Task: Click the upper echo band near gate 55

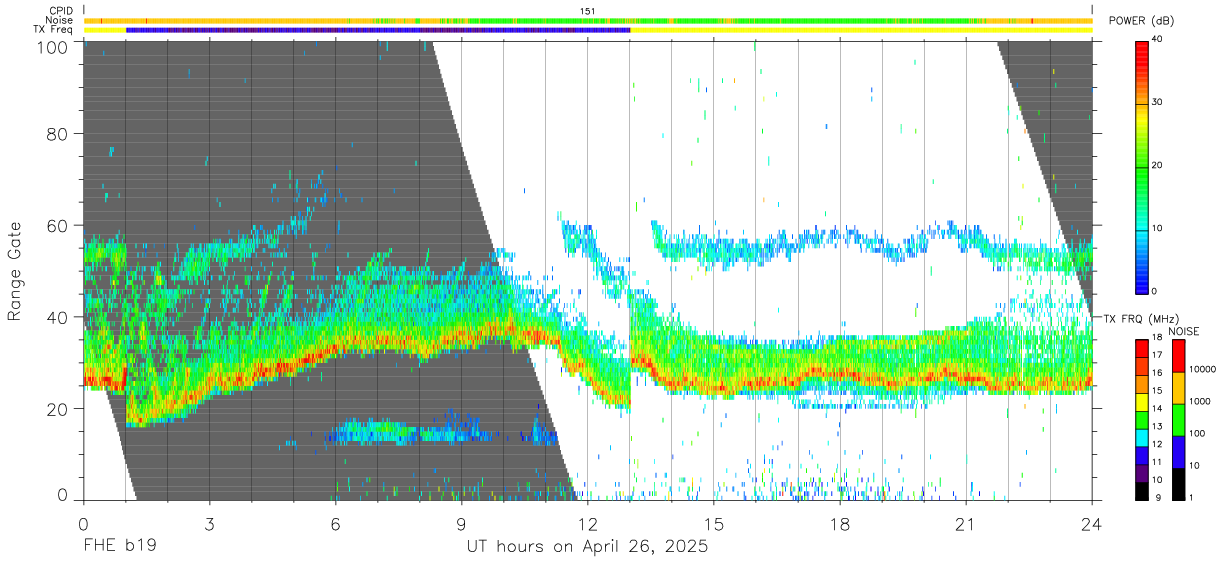Action: coord(870,243)
